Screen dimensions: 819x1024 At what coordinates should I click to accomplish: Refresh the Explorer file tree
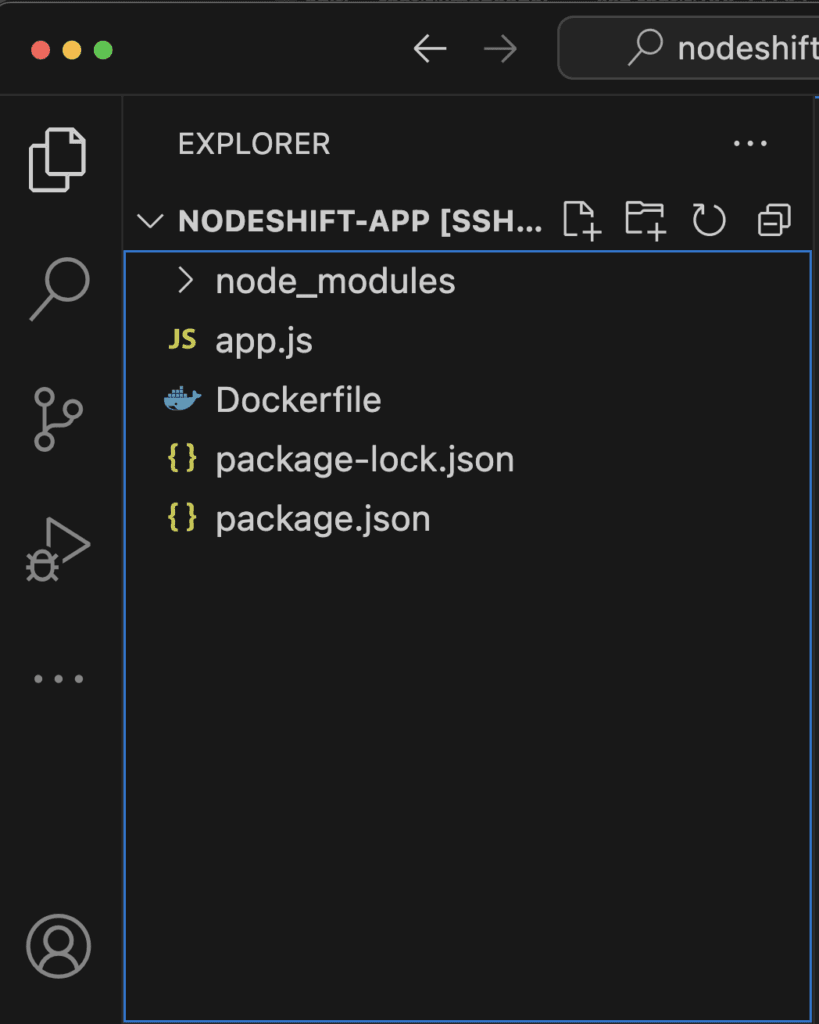(709, 220)
